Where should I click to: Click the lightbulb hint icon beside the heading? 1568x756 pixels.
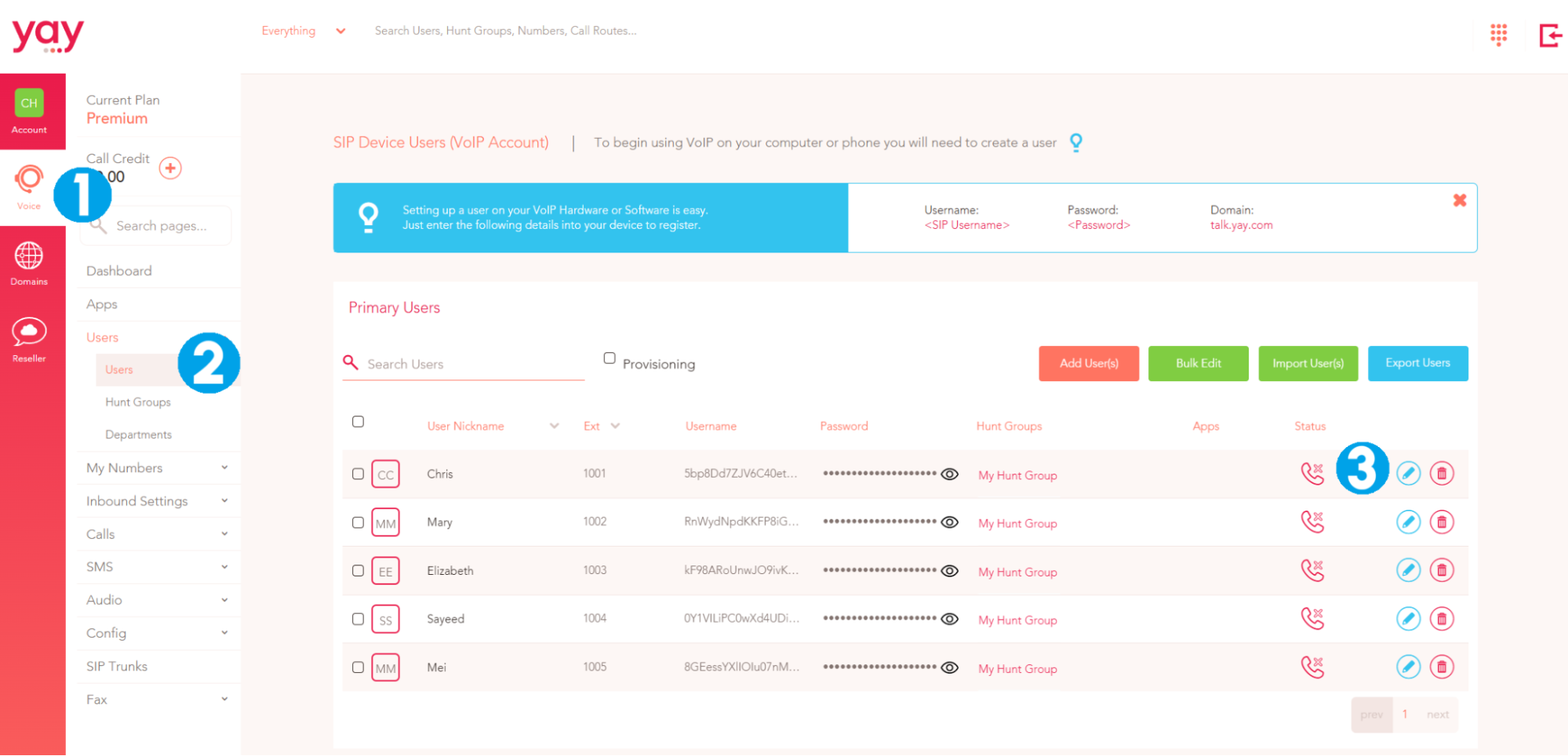tap(1076, 142)
